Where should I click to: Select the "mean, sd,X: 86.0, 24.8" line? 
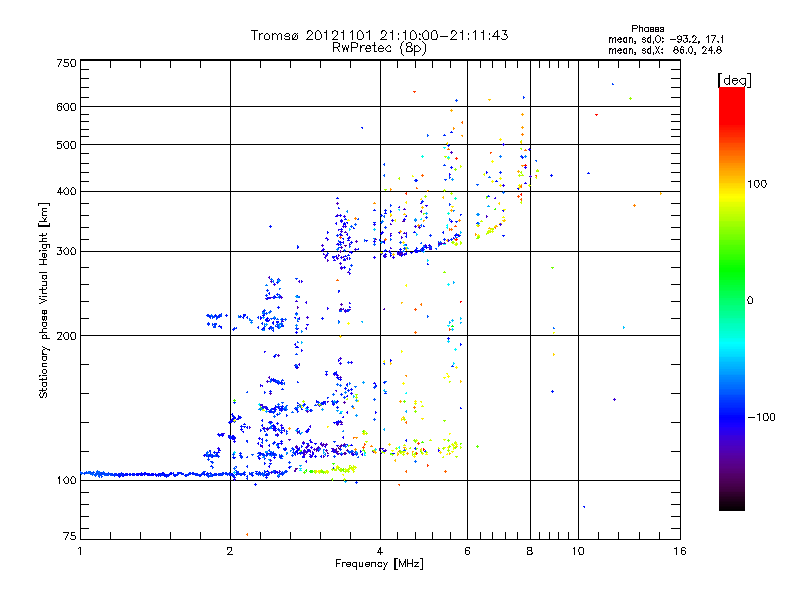coord(665,50)
